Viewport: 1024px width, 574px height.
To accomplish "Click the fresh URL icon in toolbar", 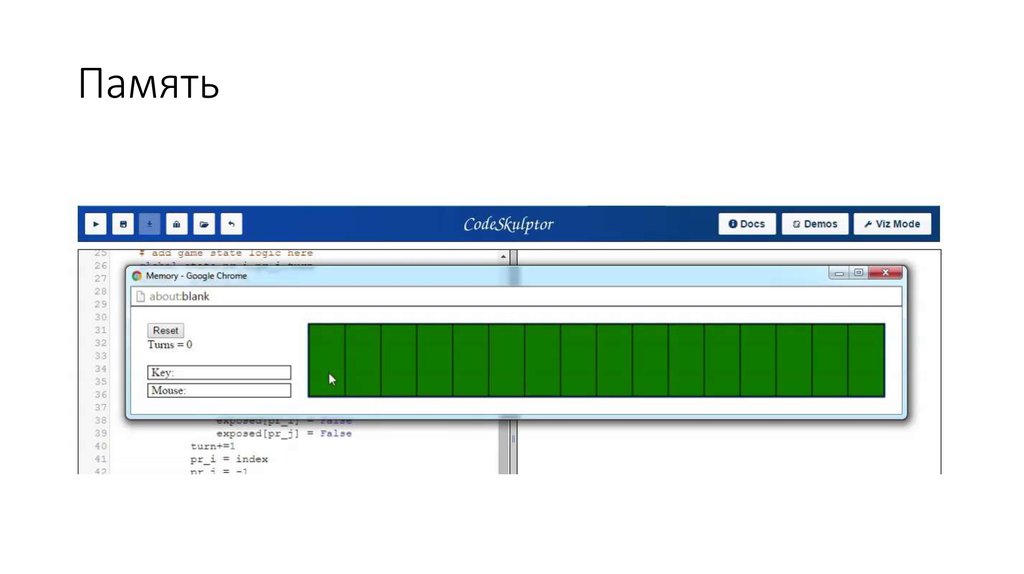I will 177,224.
